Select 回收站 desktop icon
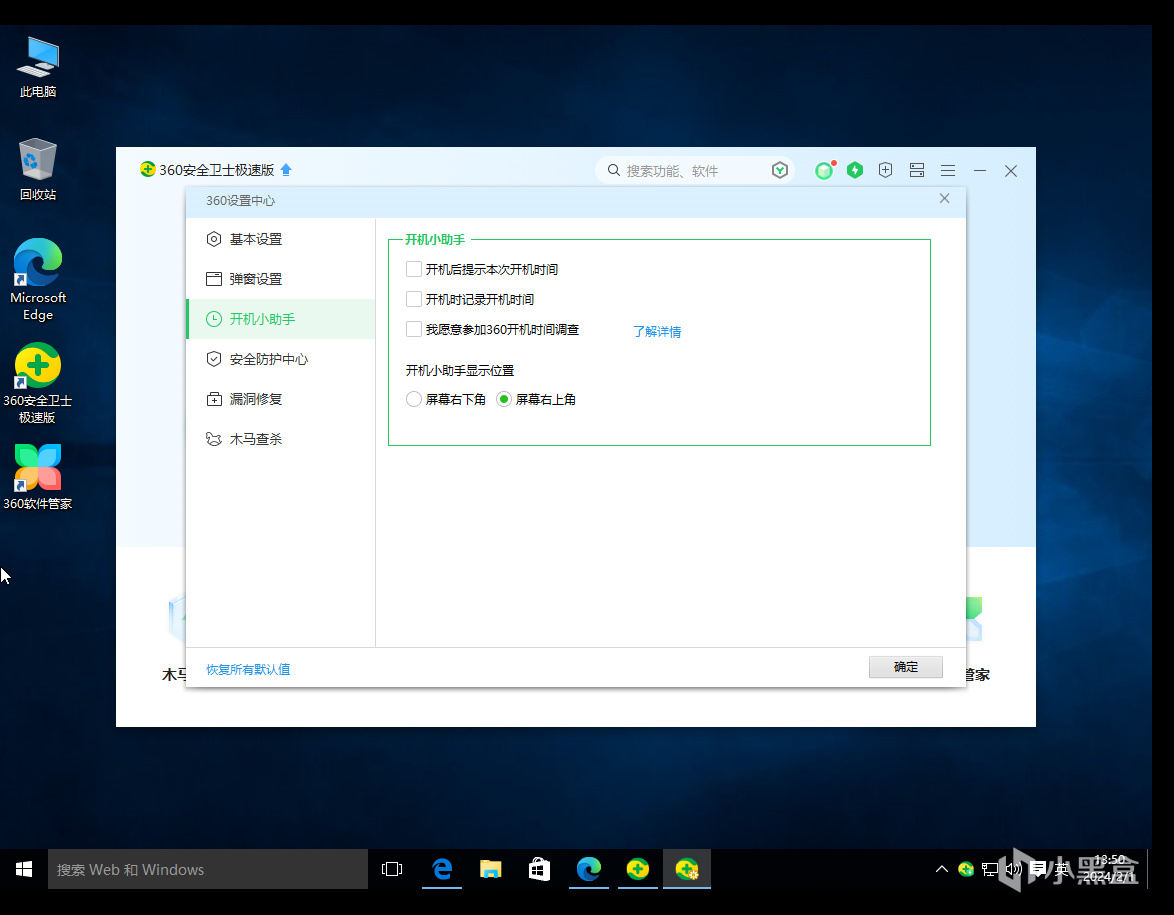This screenshot has width=1174, height=915. coord(37,170)
